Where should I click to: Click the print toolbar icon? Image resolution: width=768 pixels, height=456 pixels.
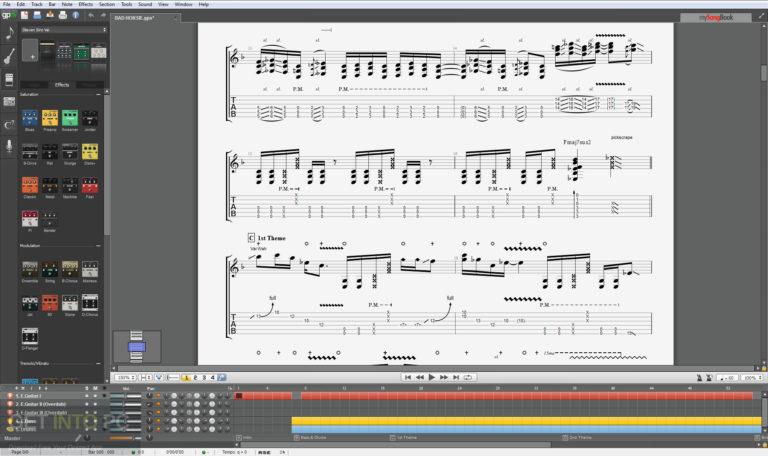63,15
